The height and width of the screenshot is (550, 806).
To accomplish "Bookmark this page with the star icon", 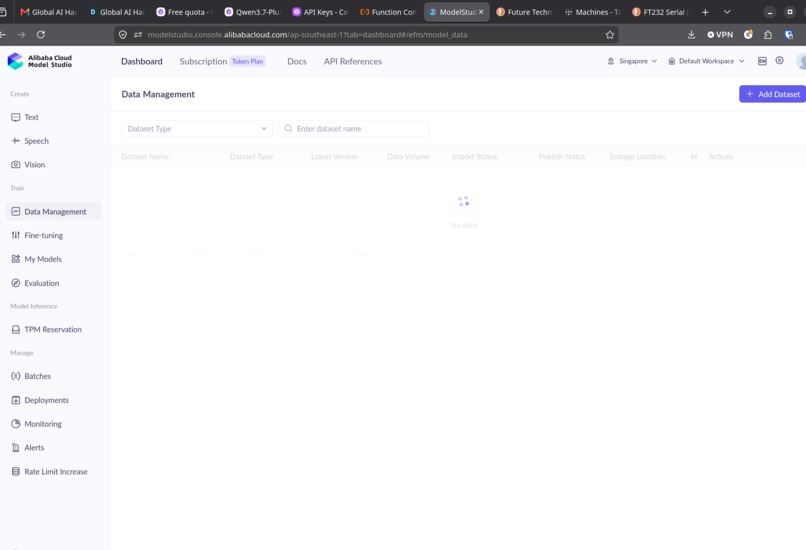I will point(610,34).
